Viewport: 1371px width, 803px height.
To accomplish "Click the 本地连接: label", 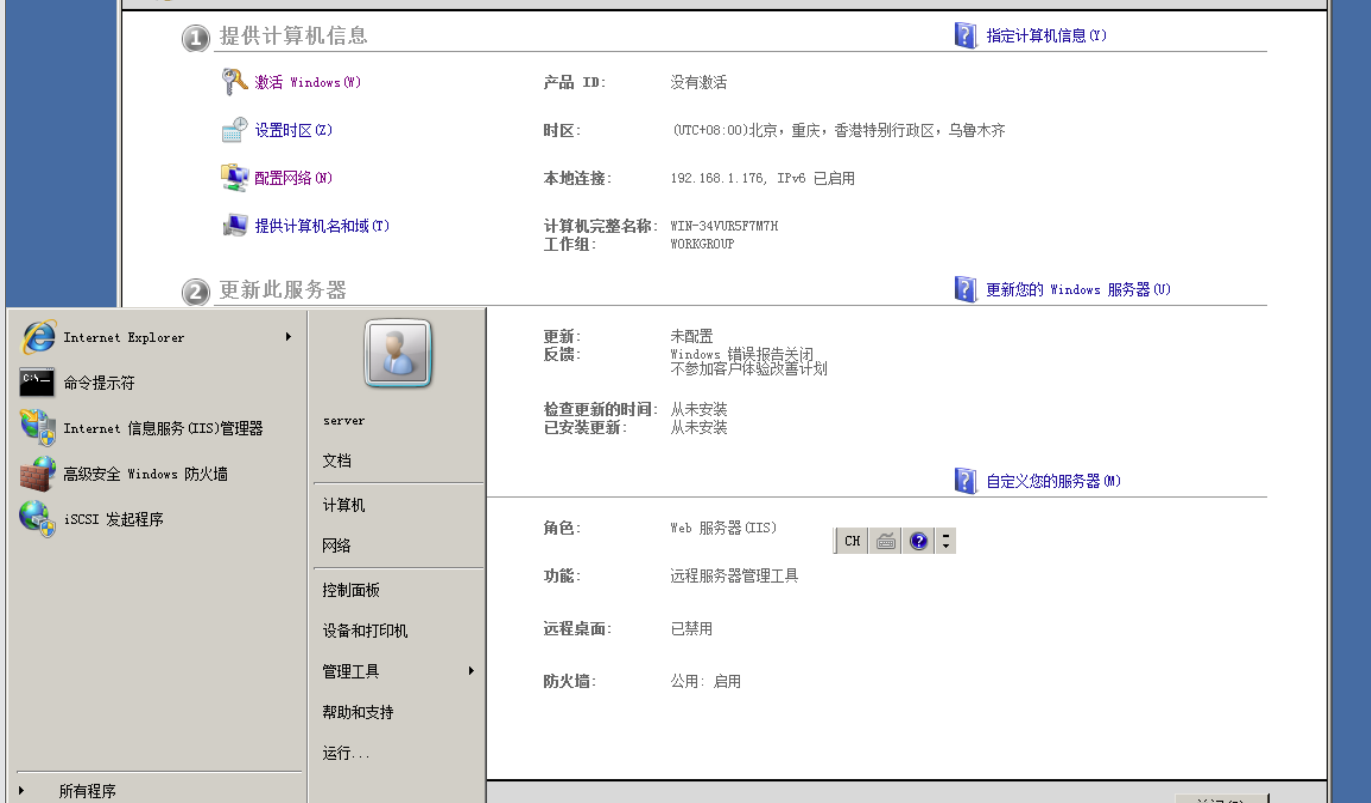I will (x=578, y=178).
